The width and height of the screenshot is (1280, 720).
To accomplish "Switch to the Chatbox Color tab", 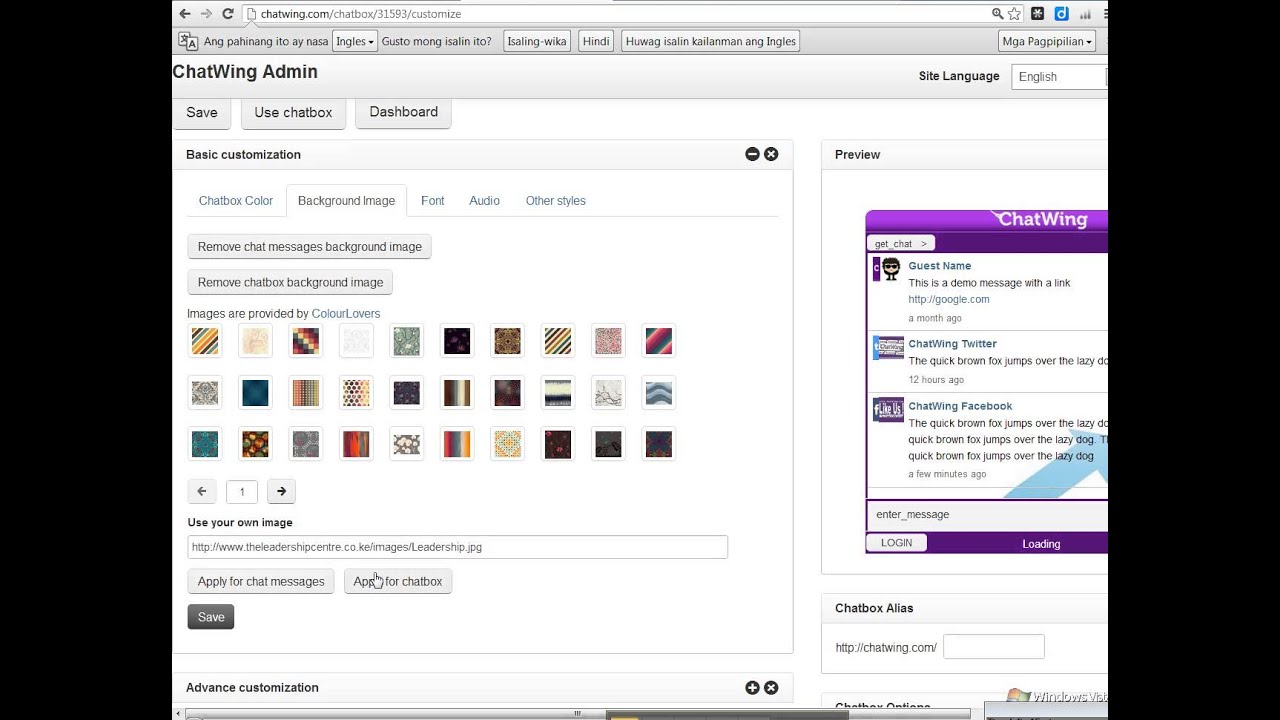I will (x=236, y=200).
